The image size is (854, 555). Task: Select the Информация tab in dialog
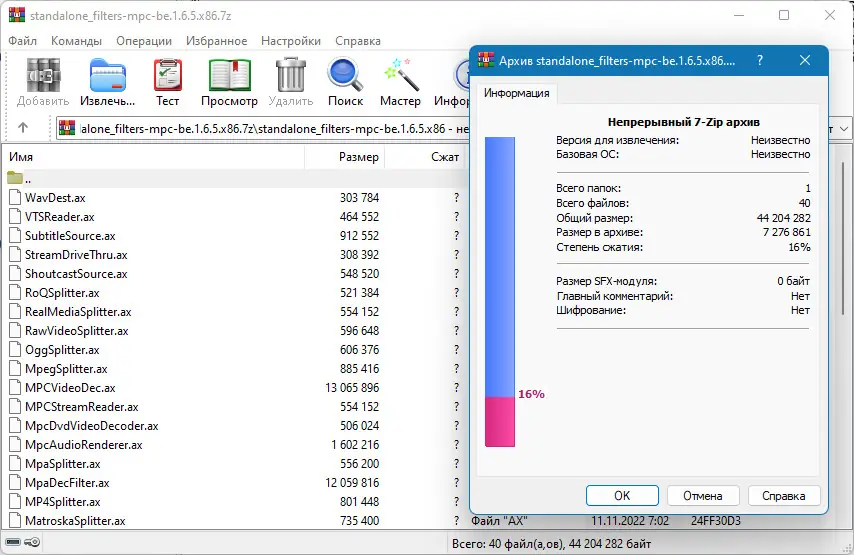point(516,93)
